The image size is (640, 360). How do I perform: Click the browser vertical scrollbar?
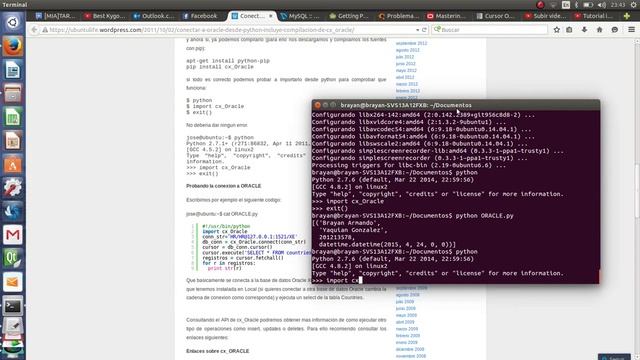pyautogui.click(x=637, y=199)
